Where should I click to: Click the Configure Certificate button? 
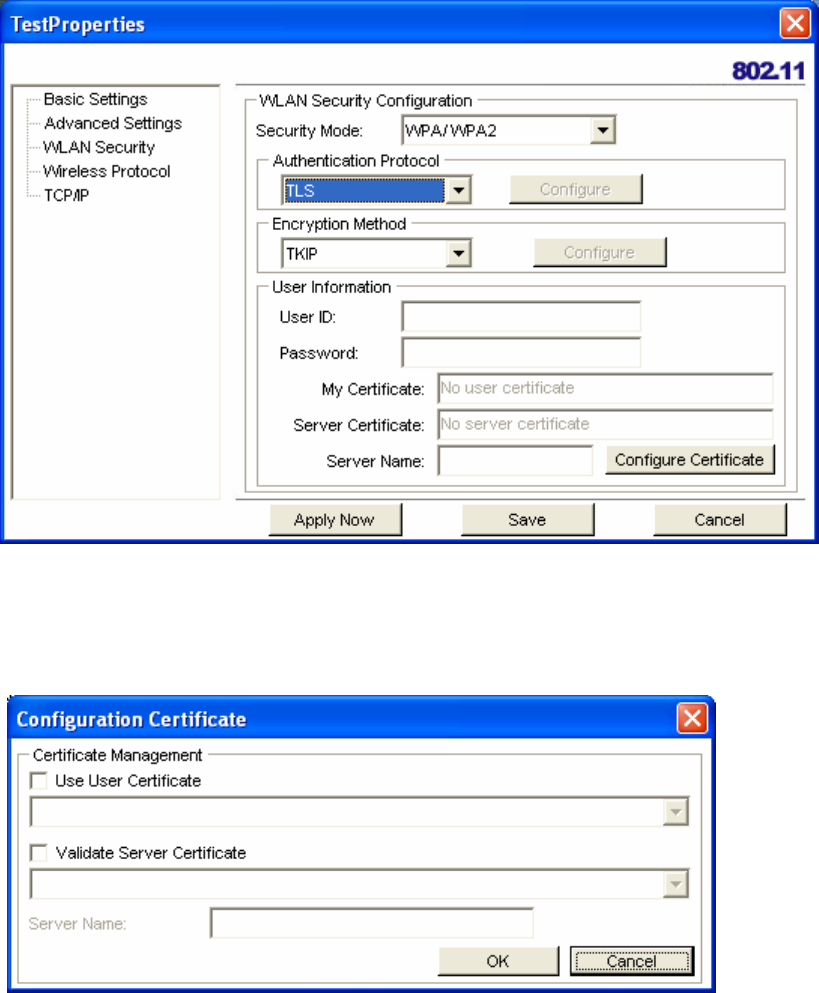690,460
